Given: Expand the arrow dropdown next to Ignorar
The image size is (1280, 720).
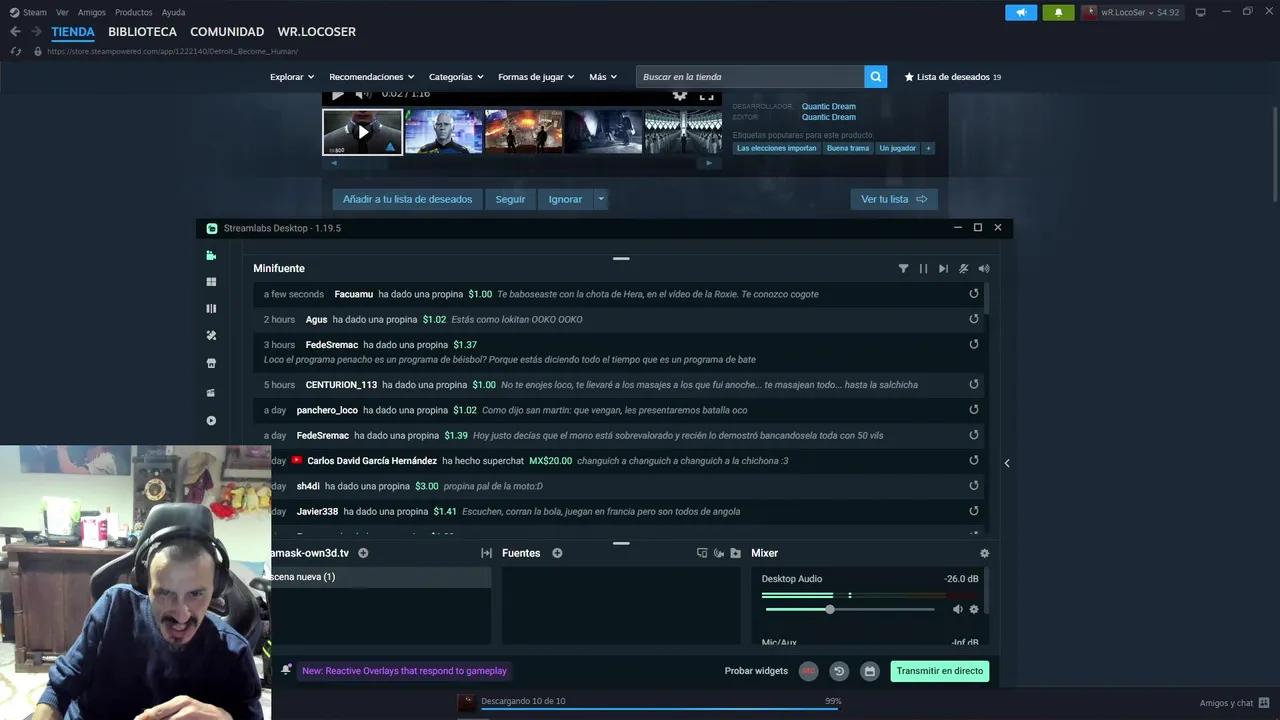Looking at the screenshot, I should point(601,199).
